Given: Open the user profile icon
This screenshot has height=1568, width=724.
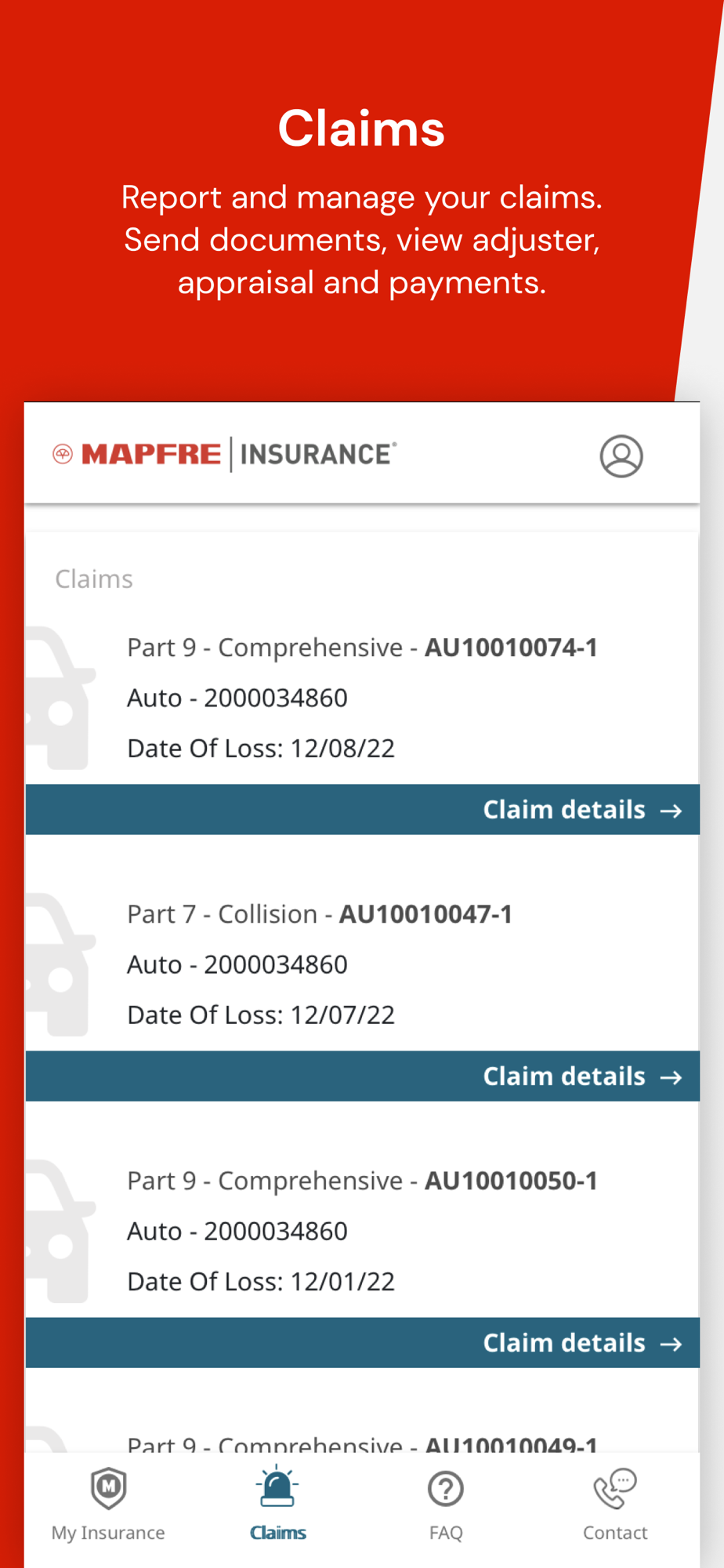Looking at the screenshot, I should [x=621, y=456].
